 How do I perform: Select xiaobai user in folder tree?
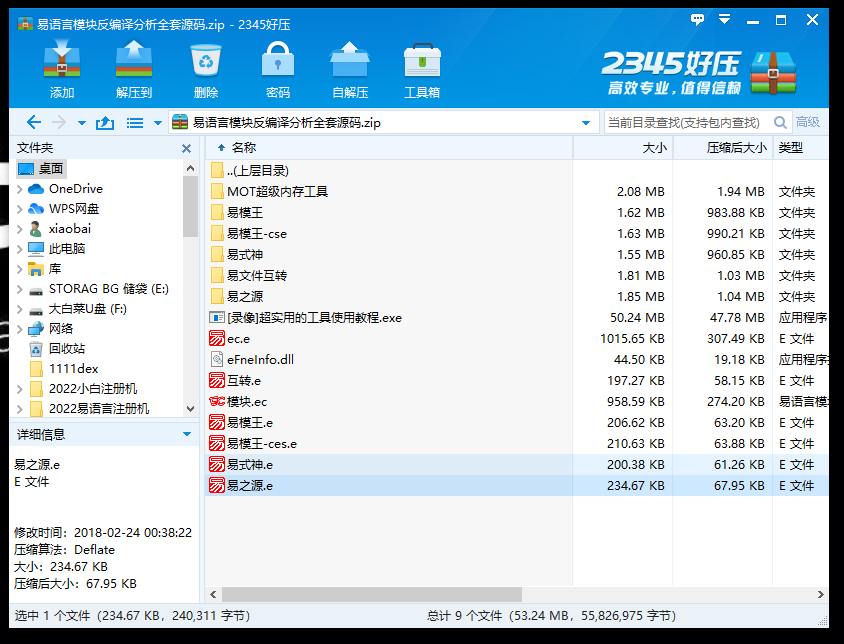(70, 229)
